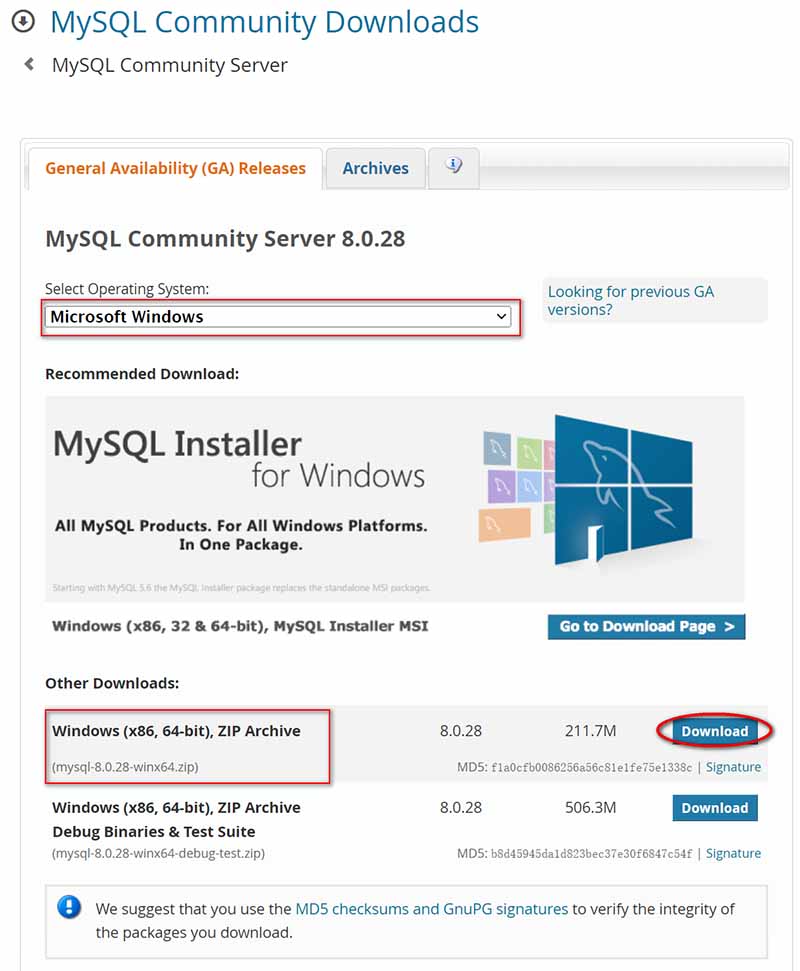Click the 'MySQL Installer for Windows' banner text

click(240, 460)
